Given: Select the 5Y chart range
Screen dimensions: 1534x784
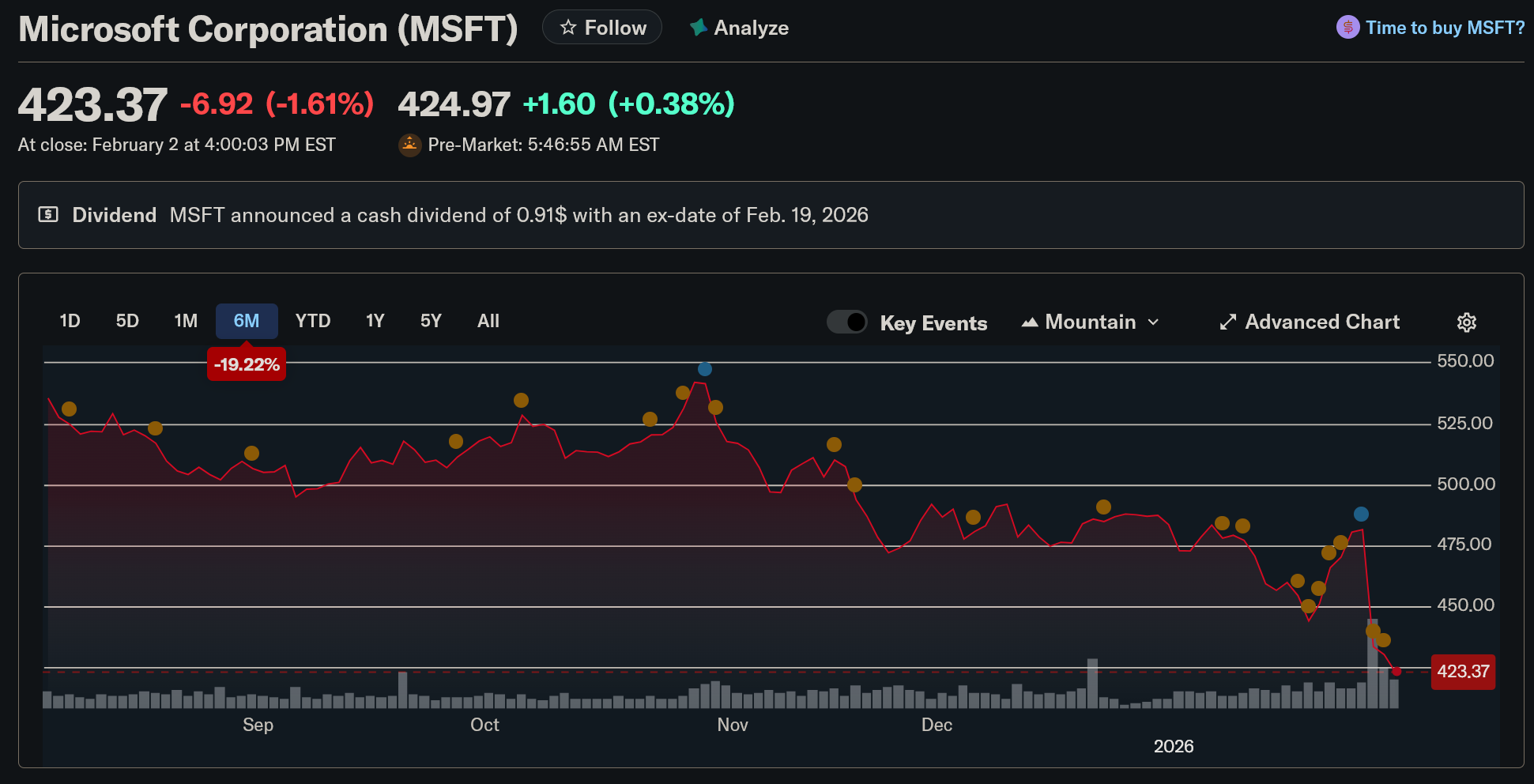Looking at the screenshot, I should pyautogui.click(x=431, y=321).
